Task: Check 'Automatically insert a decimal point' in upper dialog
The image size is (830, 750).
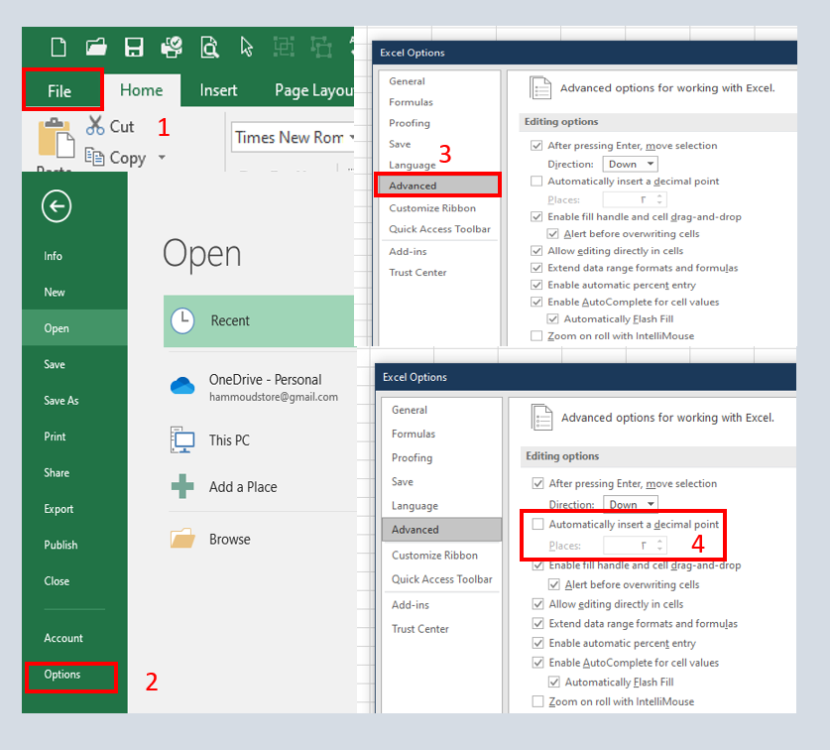Action: tap(537, 182)
